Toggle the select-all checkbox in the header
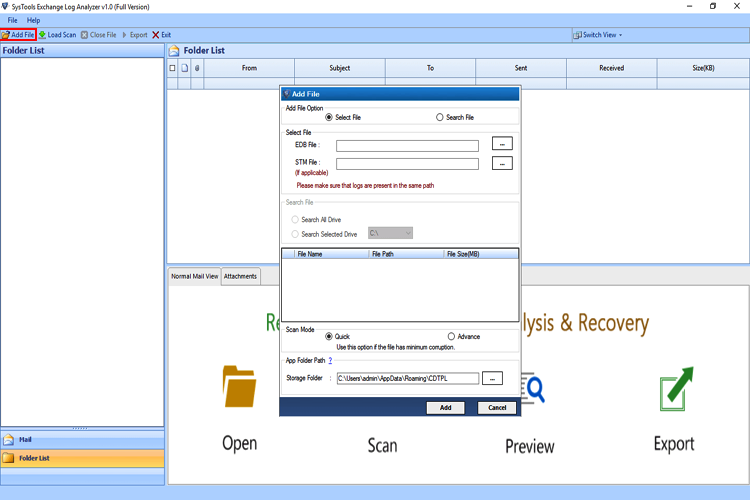This screenshot has width=750, height=500. click(172, 68)
